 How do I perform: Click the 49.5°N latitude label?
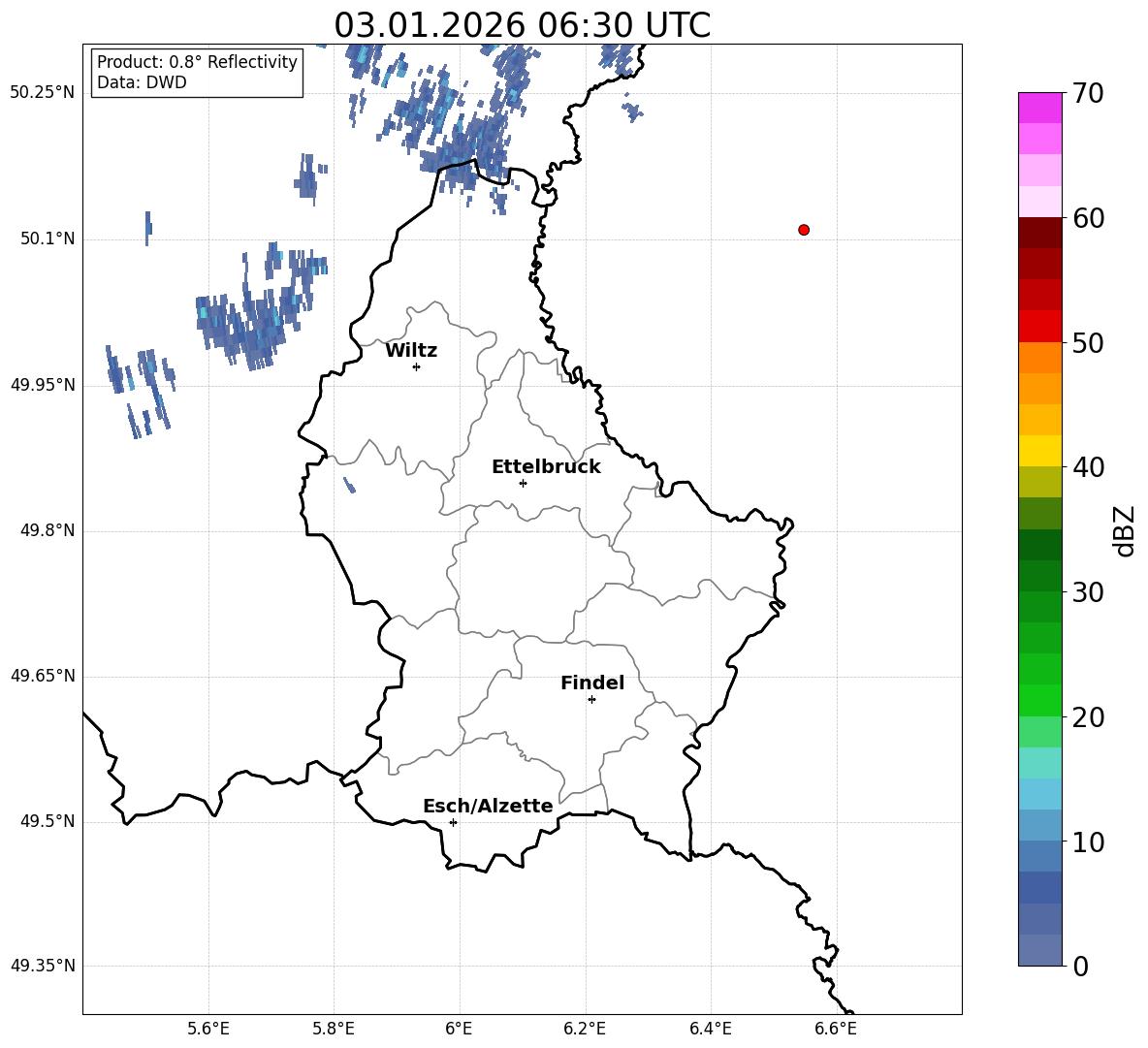48,821
